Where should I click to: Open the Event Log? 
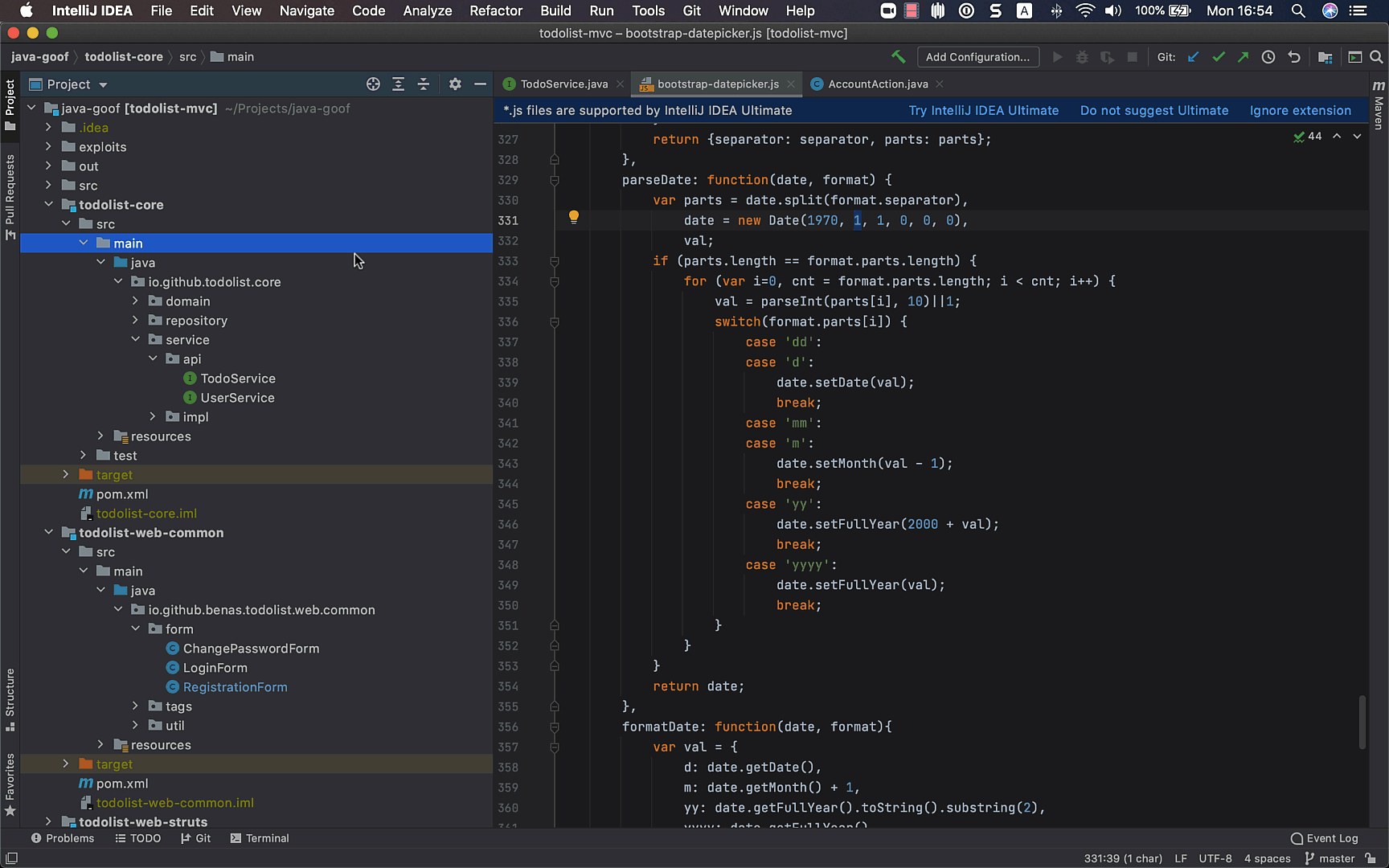[x=1324, y=838]
